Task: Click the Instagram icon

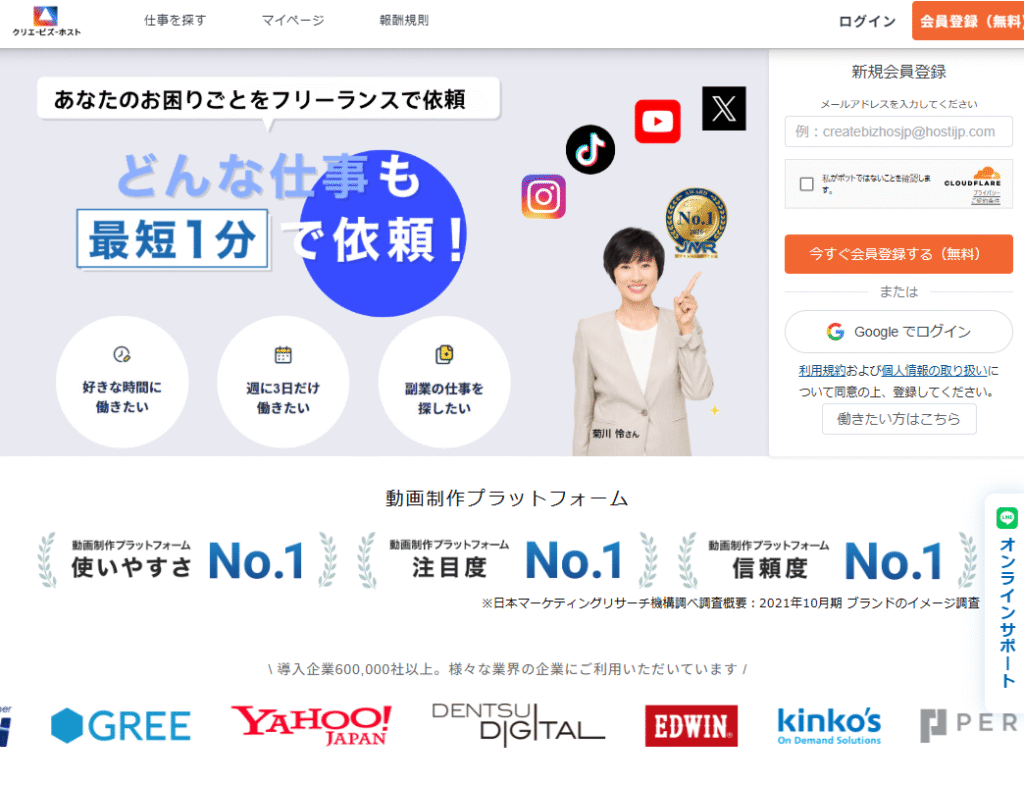Action: pos(543,197)
